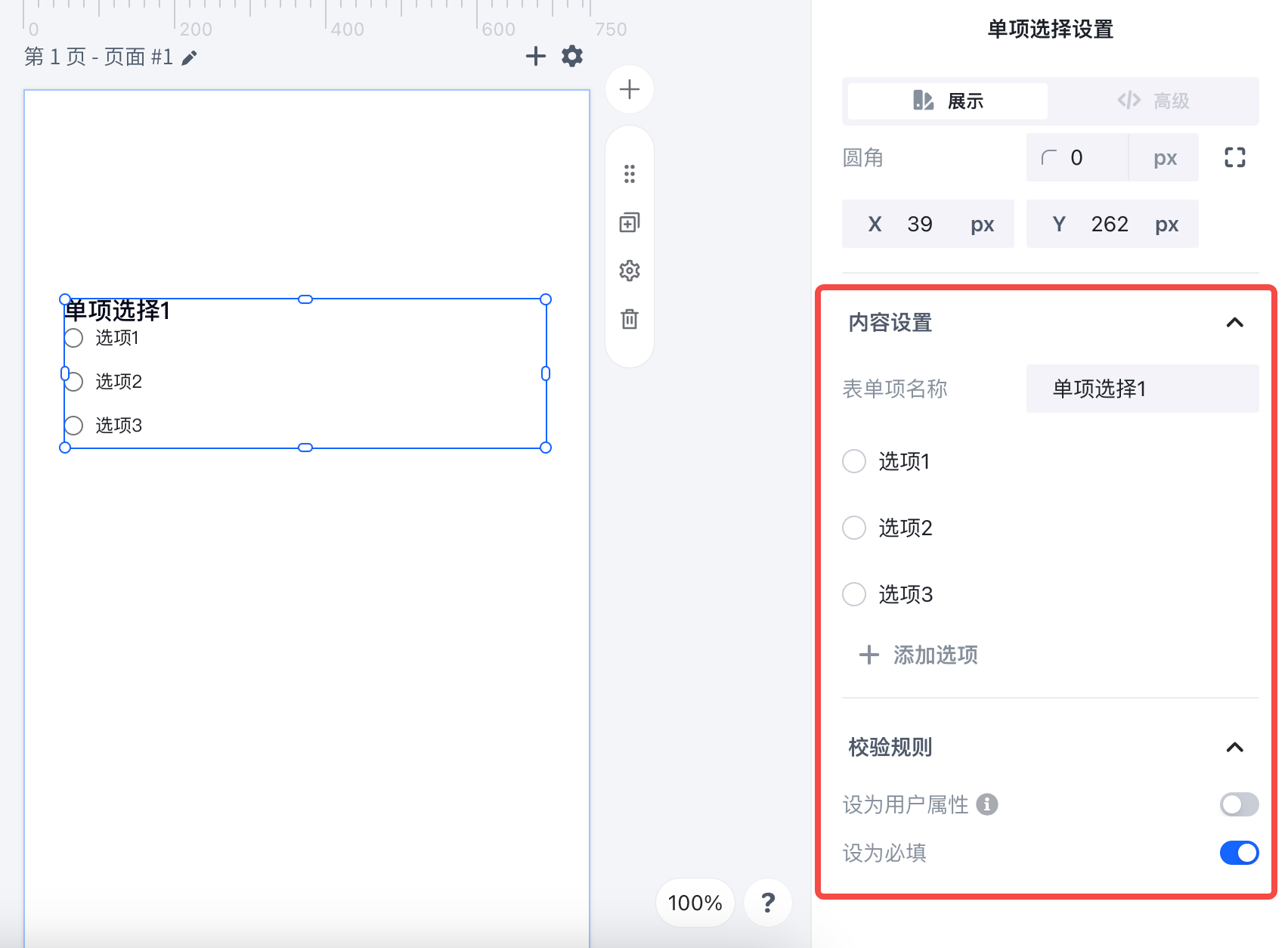Edit the 表单项名称 input field

pos(1143,389)
